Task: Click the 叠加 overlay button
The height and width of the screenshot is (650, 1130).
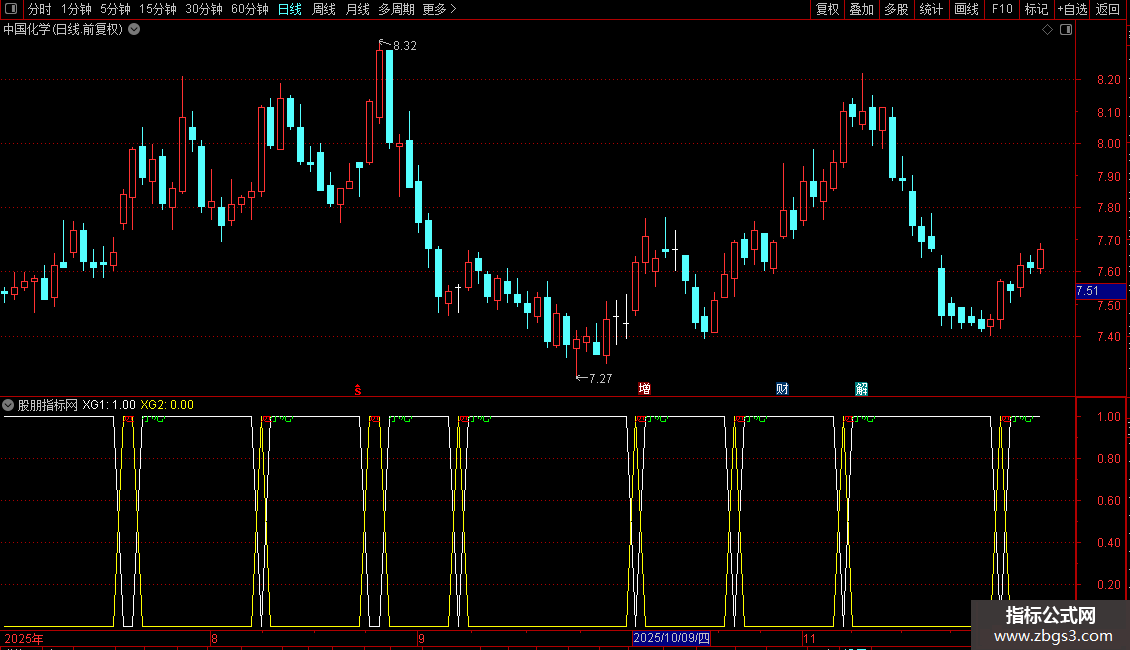Action: (x=861, y=9)
